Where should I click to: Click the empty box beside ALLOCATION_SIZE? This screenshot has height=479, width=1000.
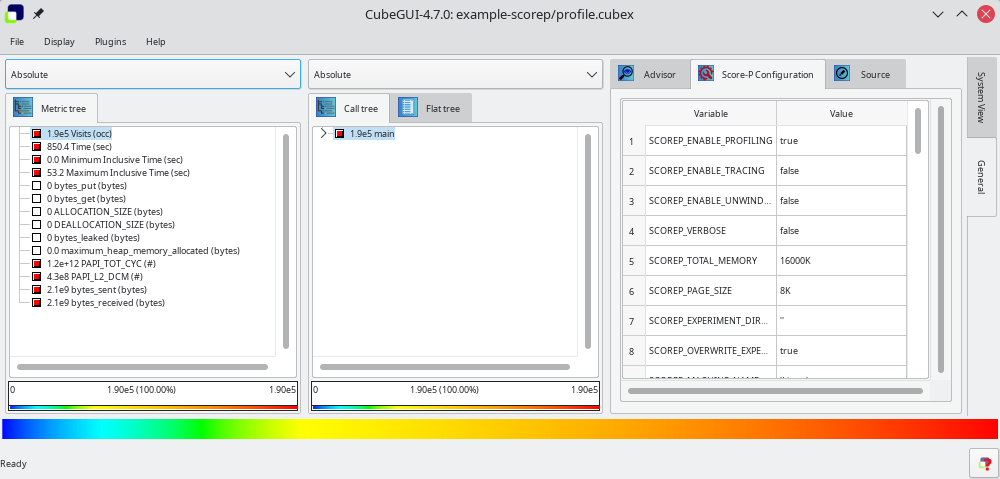pyautogui.click(x=37, y=212)
